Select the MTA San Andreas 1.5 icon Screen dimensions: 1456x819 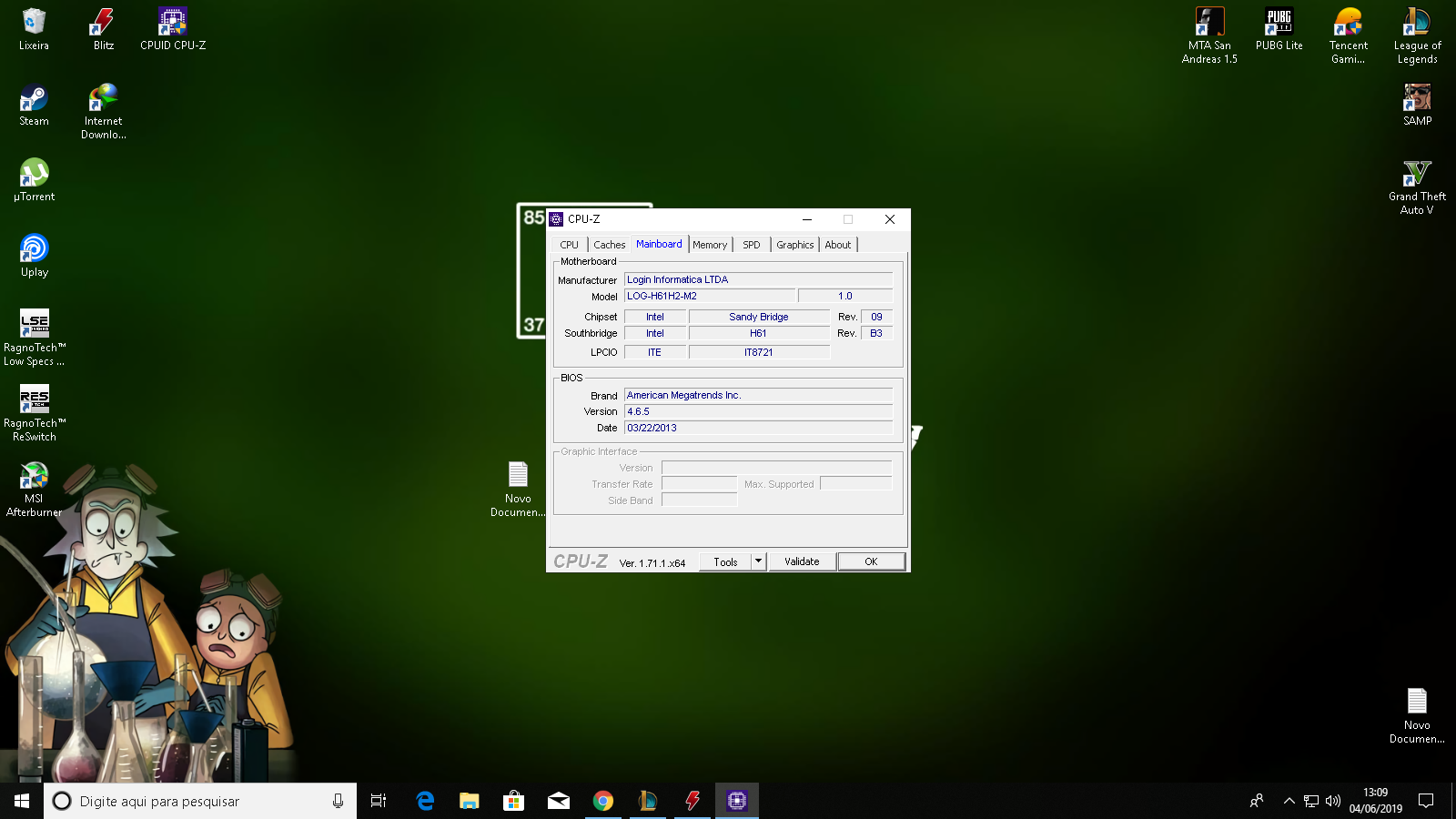pyautogui.click(x=1209, y=35)
